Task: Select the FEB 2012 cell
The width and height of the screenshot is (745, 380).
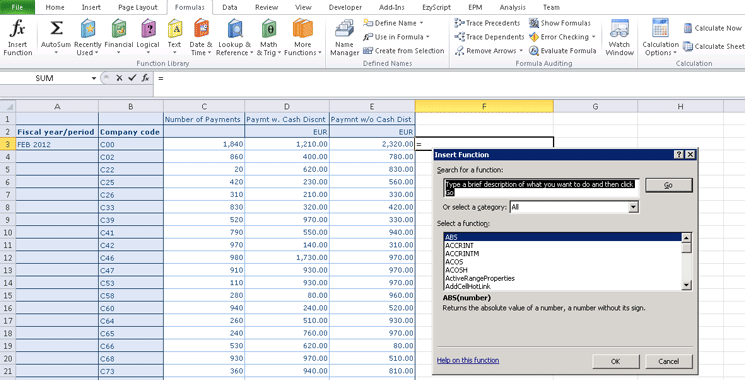Action: (57, 144)
